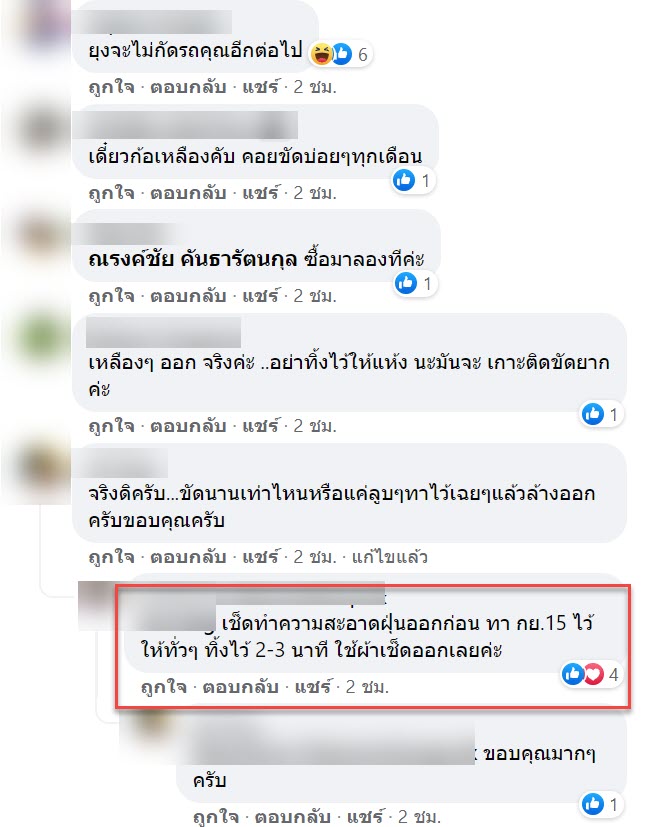Click the laughing reaction emoji on the first comment
The image size is (652, 827).
tap(321, 53)
